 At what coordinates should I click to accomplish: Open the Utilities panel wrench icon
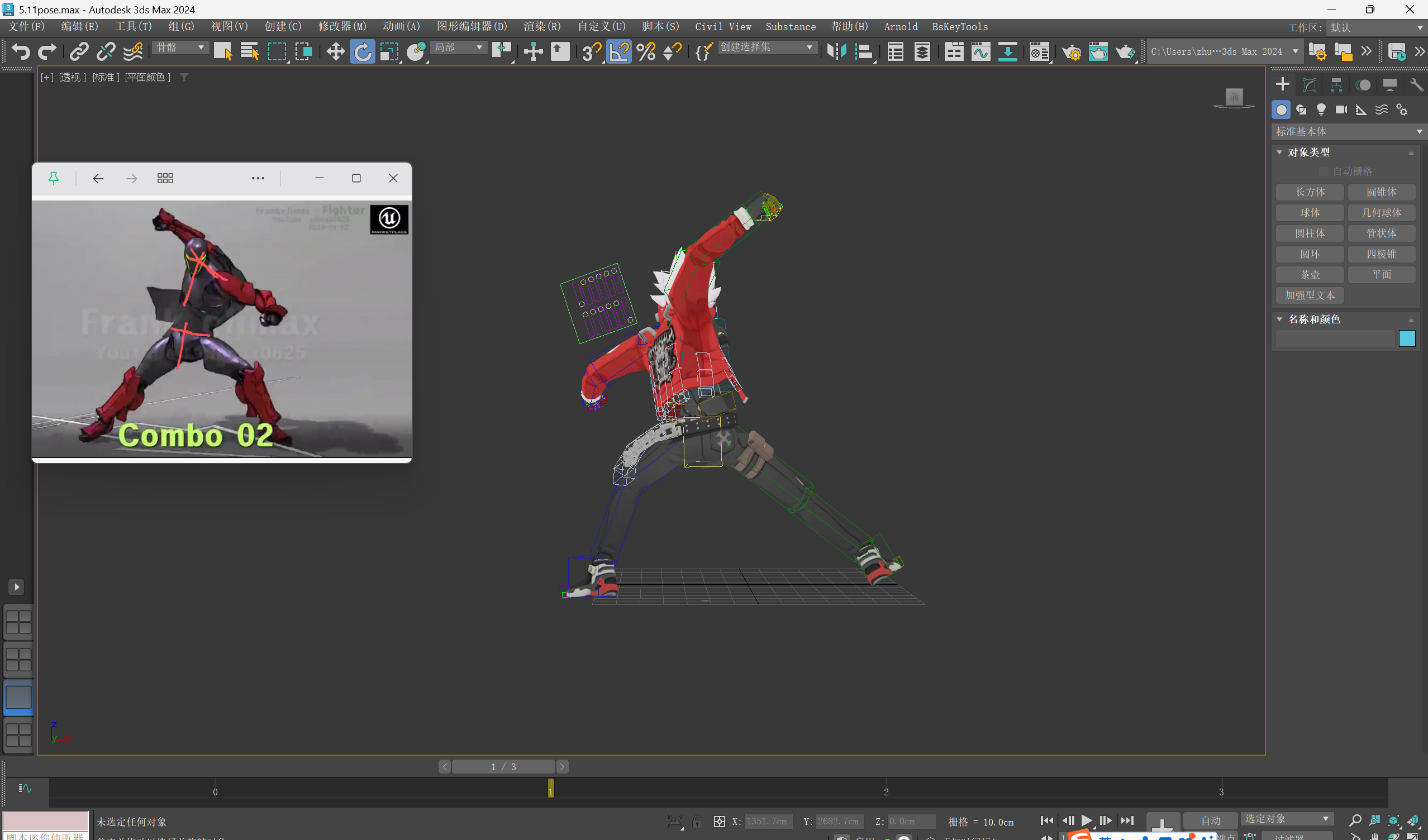[x=1416, y=85]
